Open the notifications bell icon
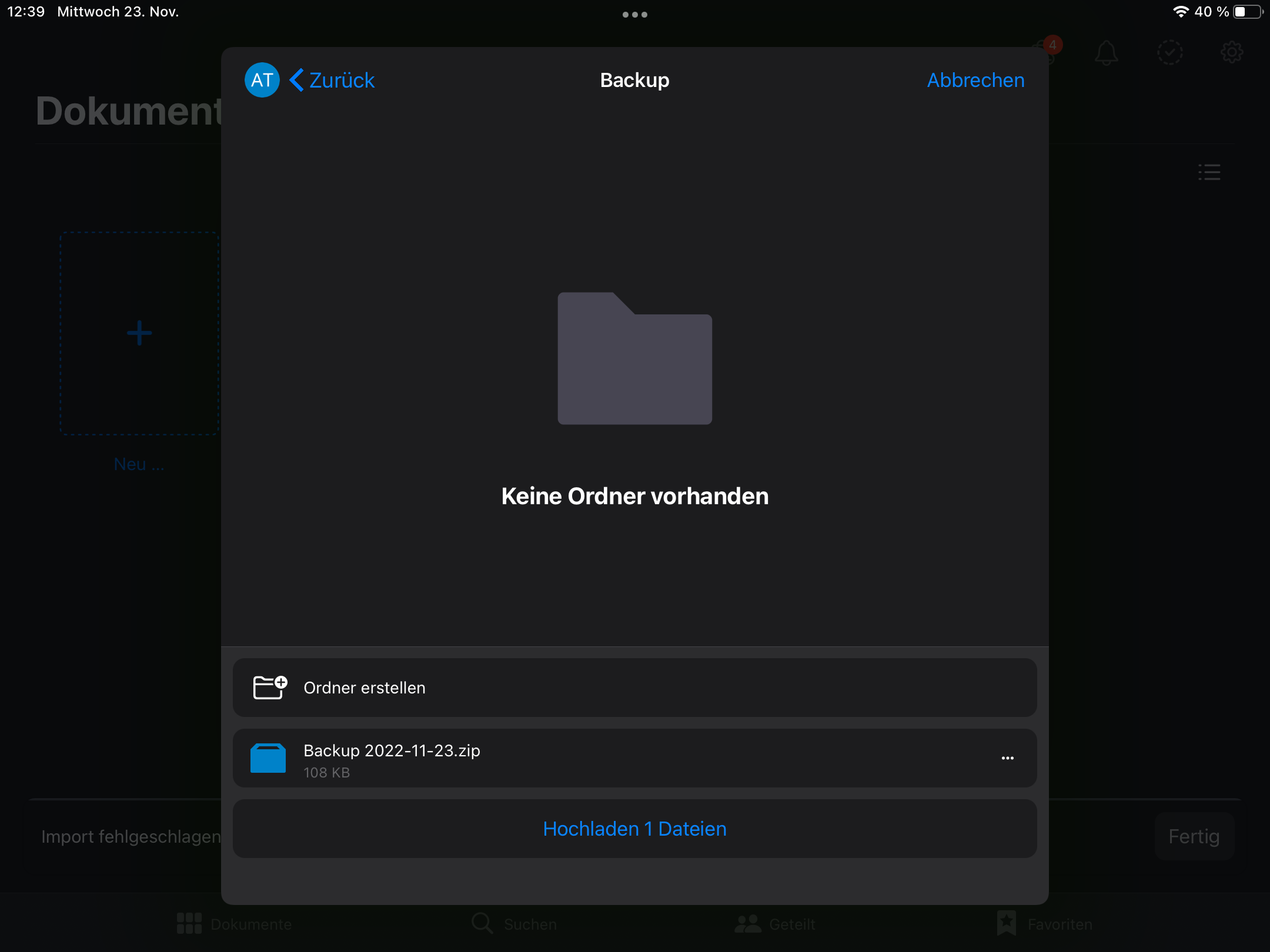This screenshot has width=1270, height=952. [x=1106, y=53]
